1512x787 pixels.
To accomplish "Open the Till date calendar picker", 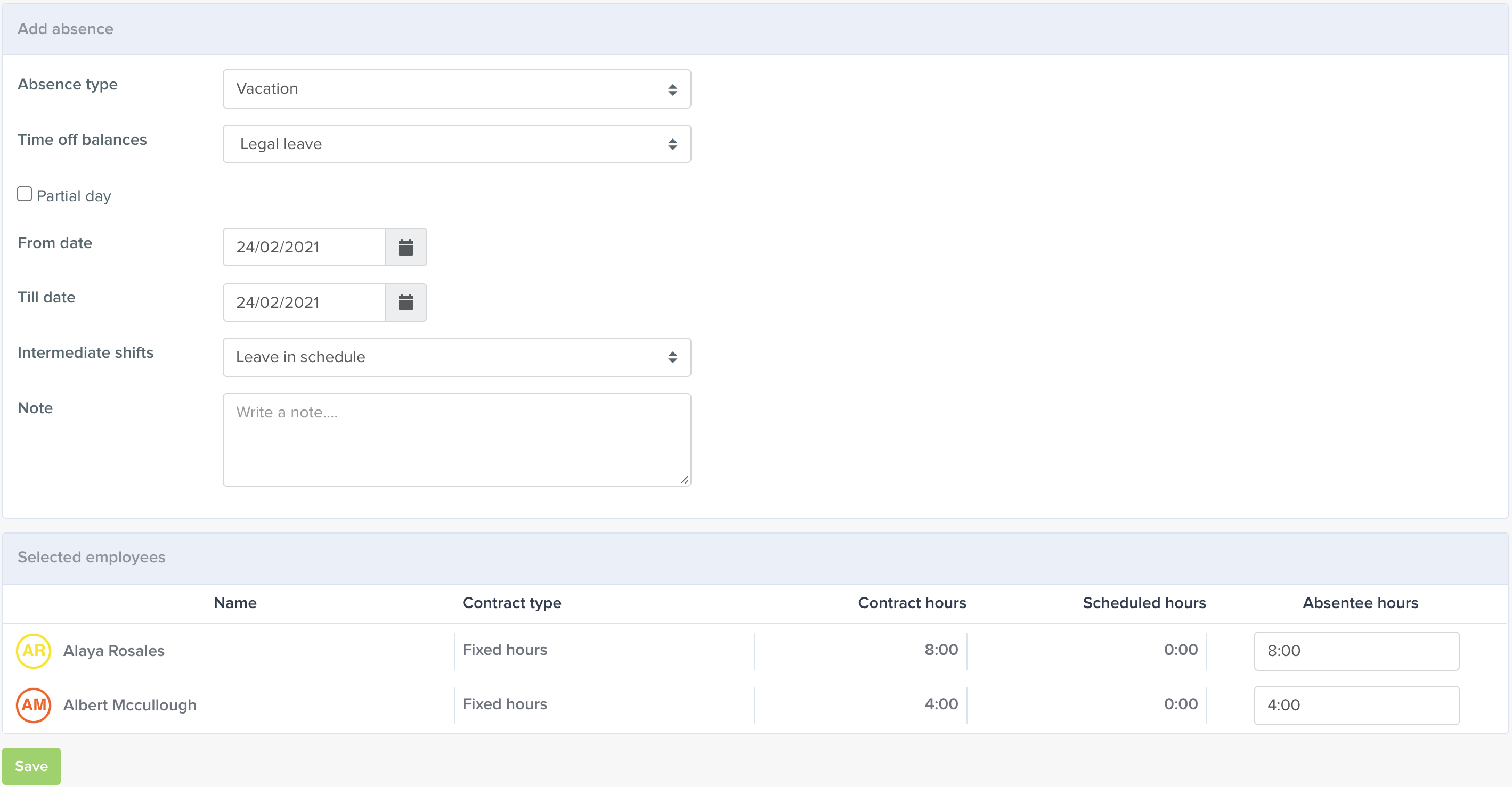I will pos(405,302).
